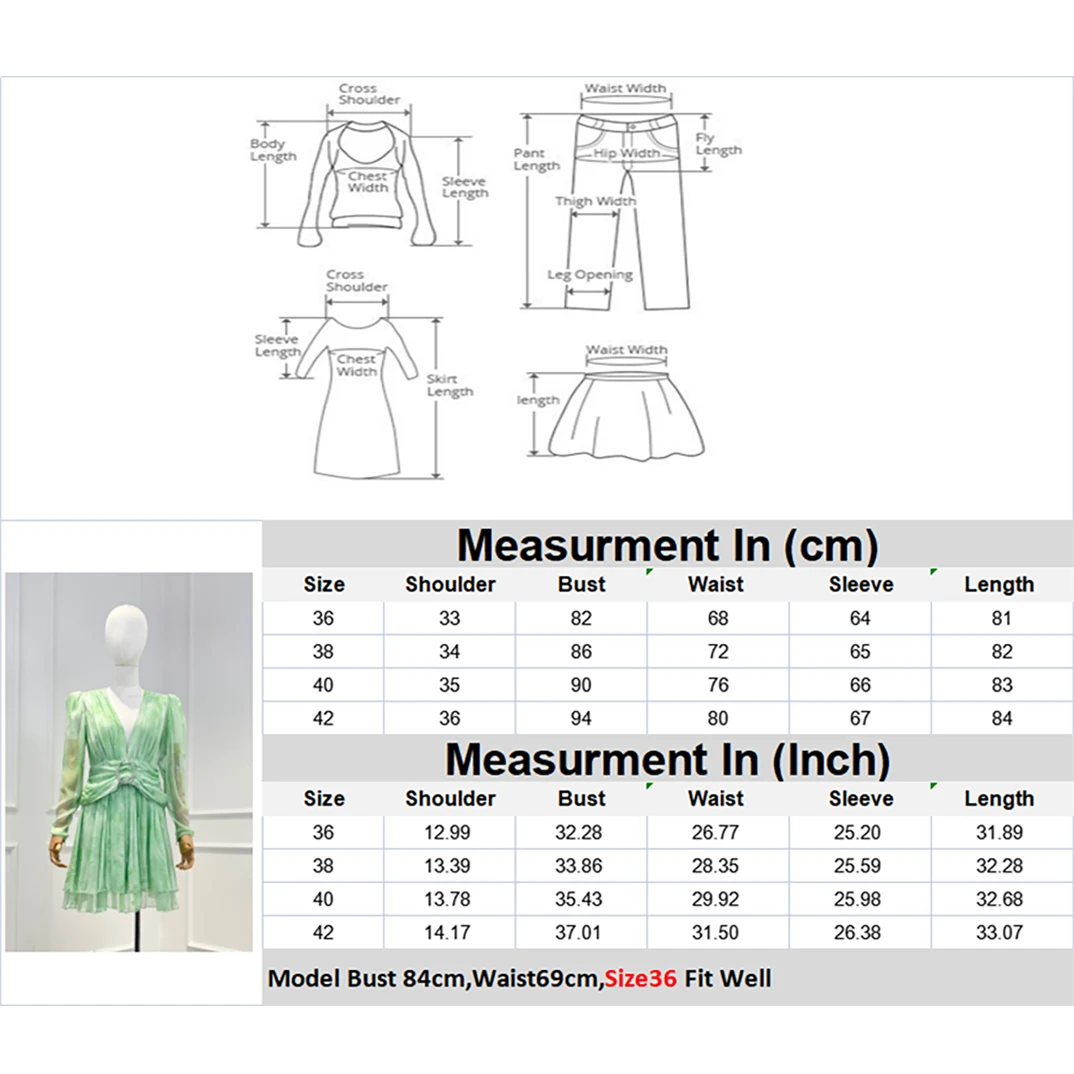Viewport: 1074px width, 1074px height.
Task: Click the 'Waist' header in Inch table
Action: [x=716, y=799]
